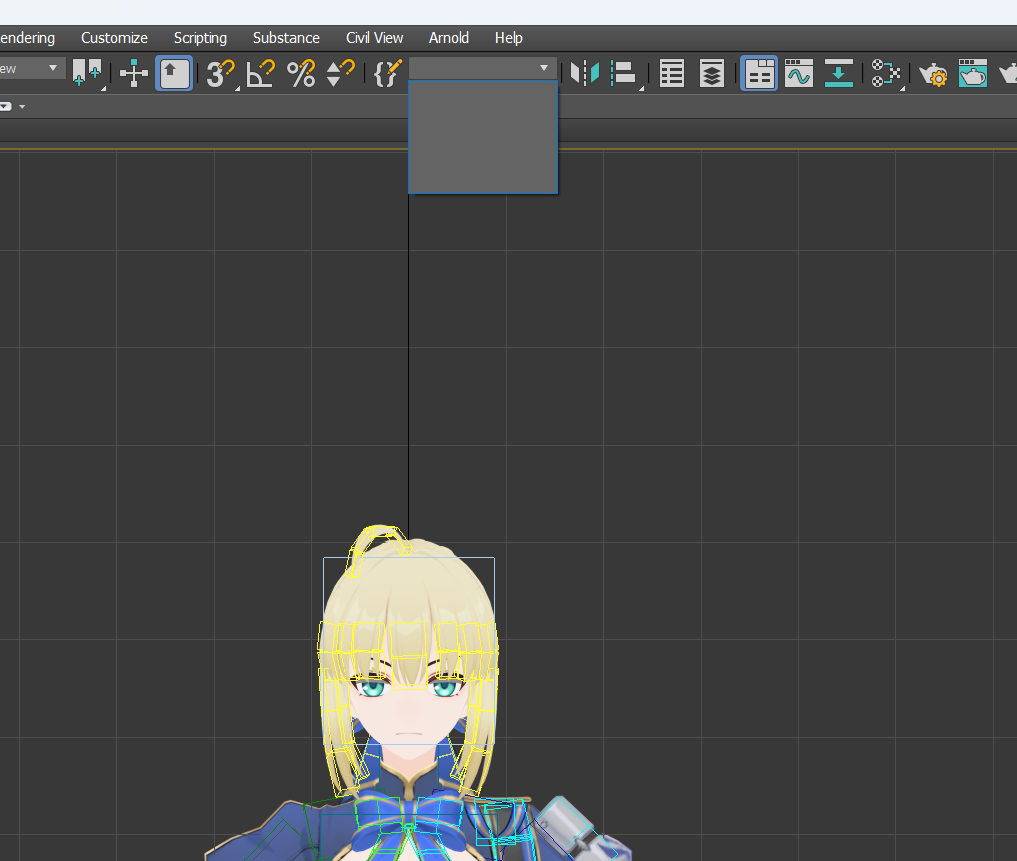Click the Mirror tool icon
Screen dimensions: 1017x861
tap(584, 73)
